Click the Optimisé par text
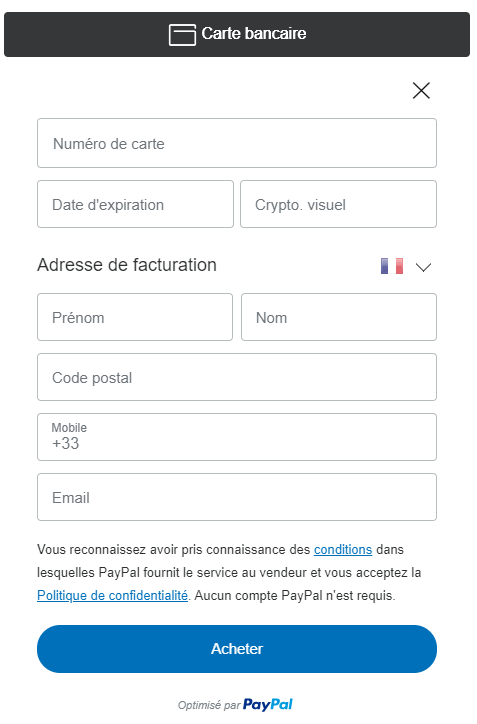 click(209, 706)
